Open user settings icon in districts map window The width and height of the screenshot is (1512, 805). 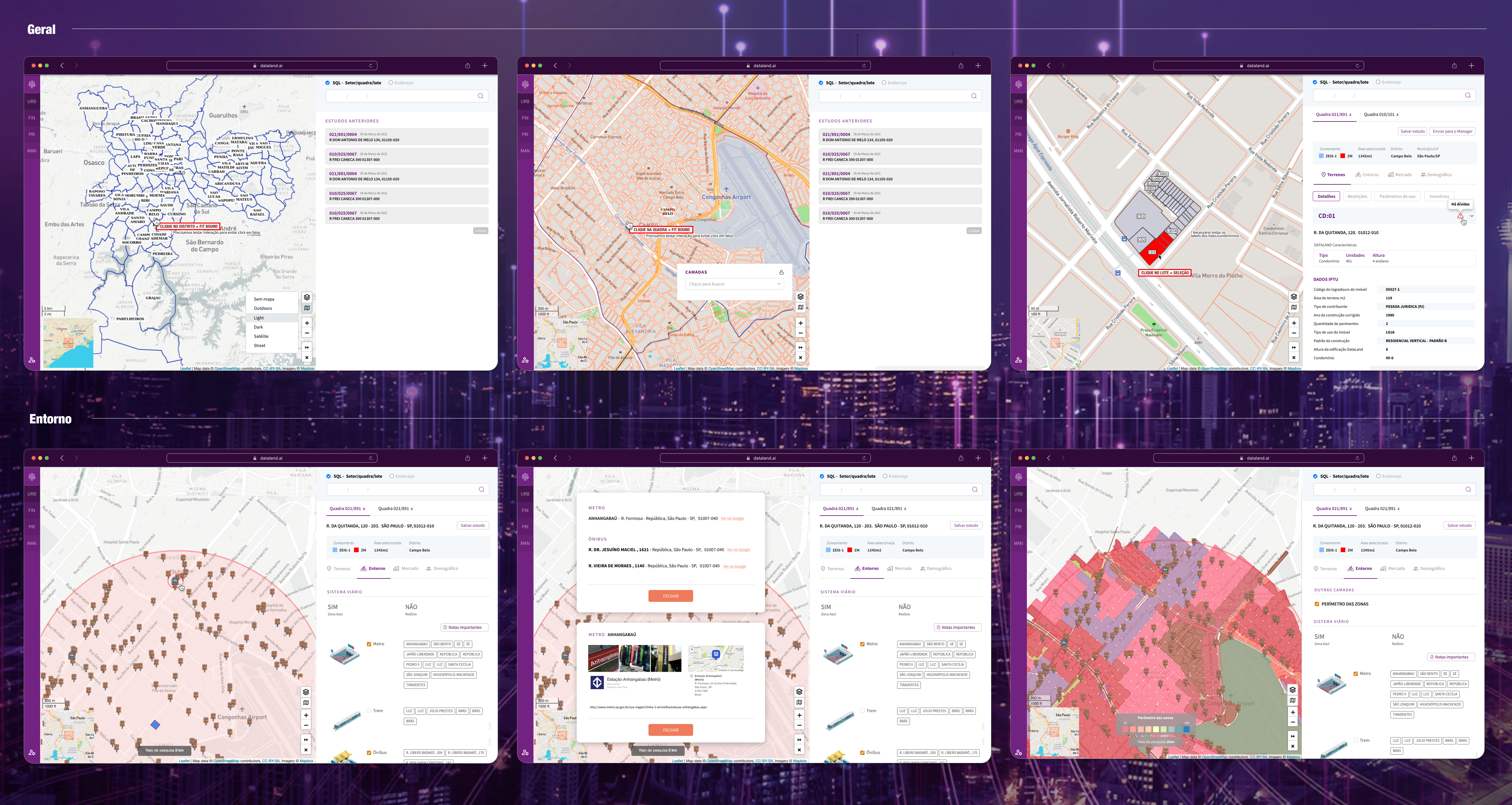point(32,360)
